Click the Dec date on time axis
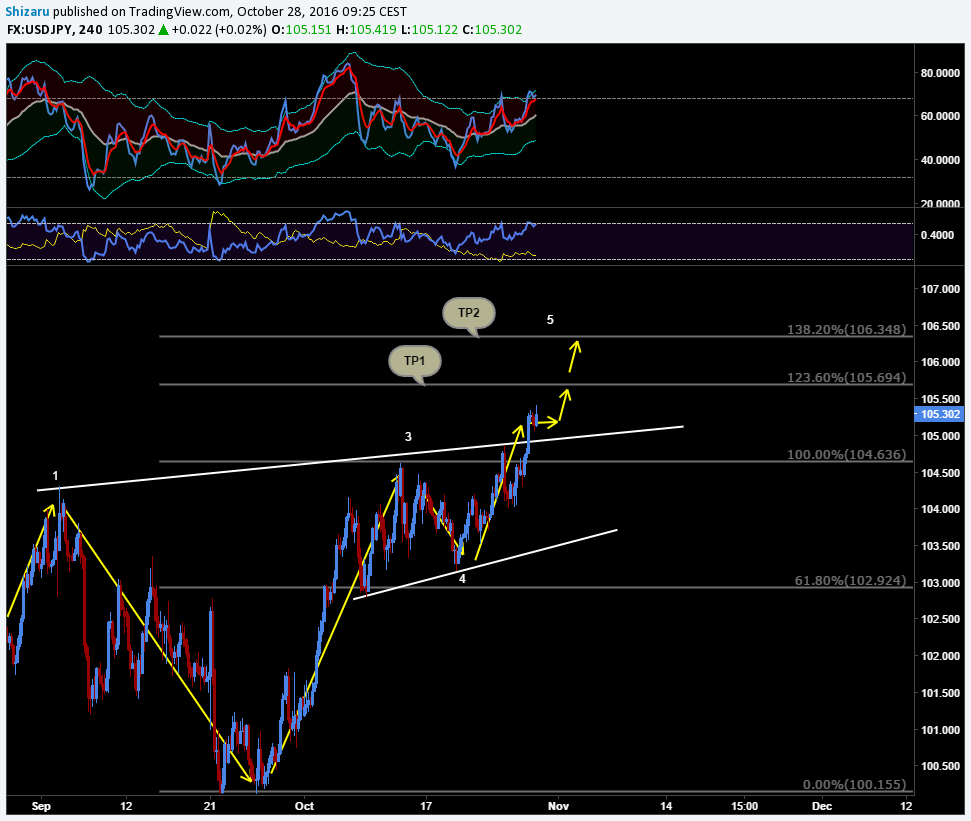Image resolution: width=971 pixels, height=821 pixels. coord(822,806)
